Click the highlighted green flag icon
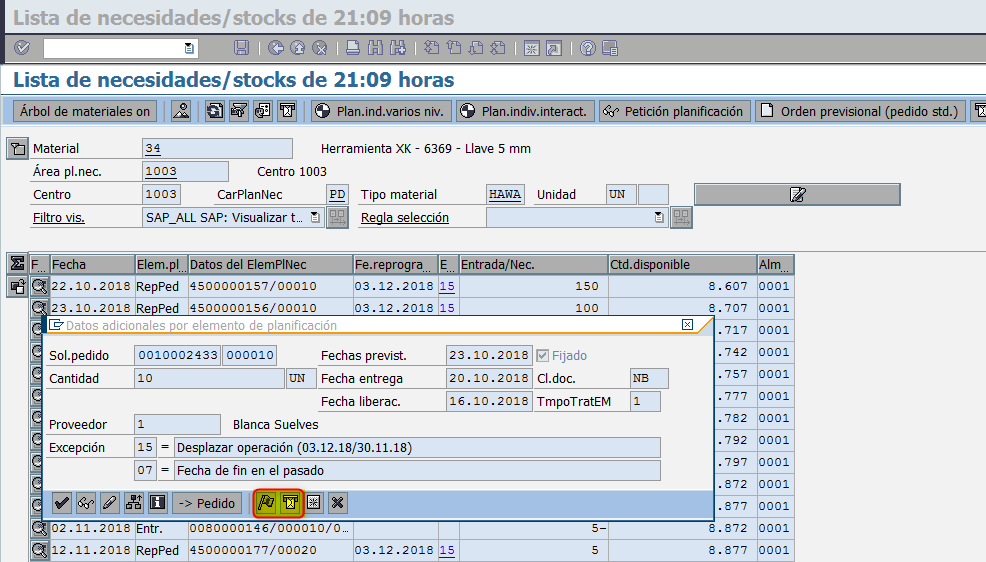Screen dimensions: 986x562 266,503
